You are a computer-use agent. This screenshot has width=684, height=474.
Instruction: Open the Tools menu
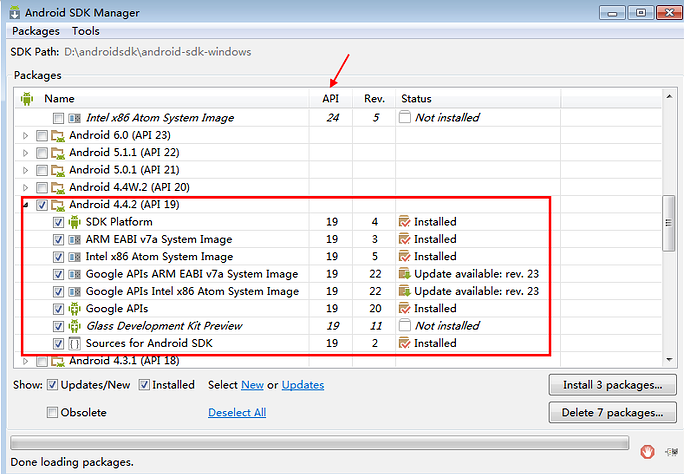[x=86, y=31]
